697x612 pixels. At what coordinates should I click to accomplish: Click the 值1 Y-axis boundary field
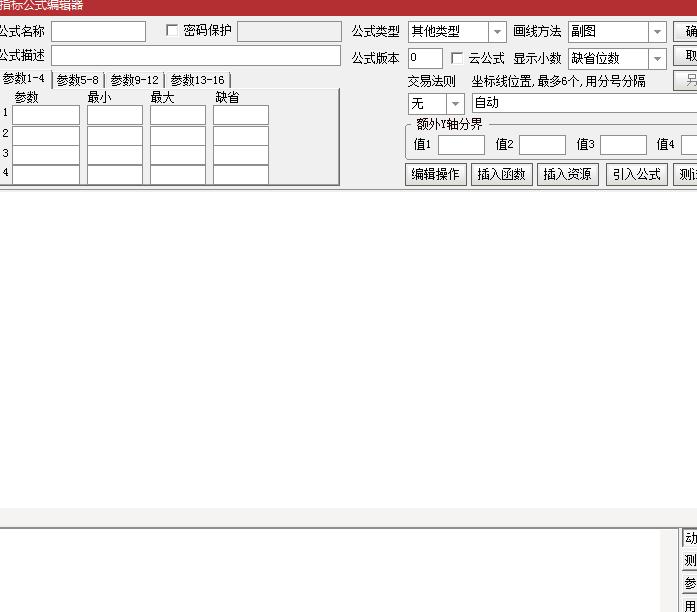pyautogui.click(x=461, y=145)
